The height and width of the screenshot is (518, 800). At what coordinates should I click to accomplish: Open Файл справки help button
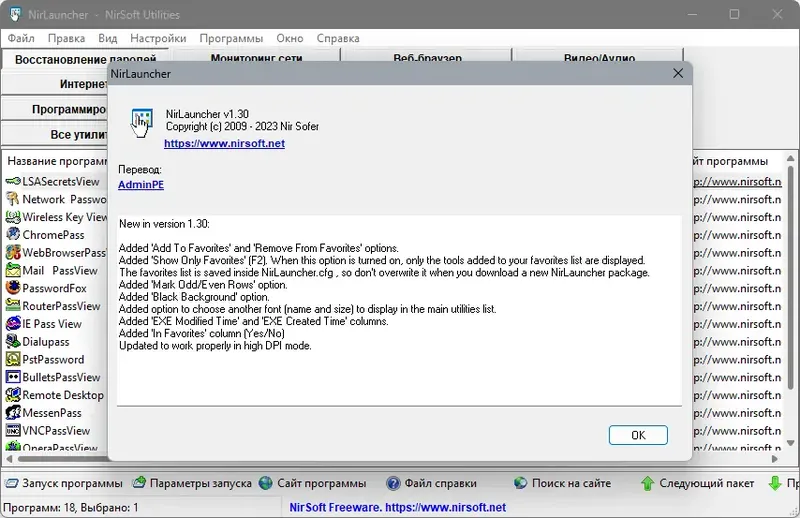tap(432, 483)
